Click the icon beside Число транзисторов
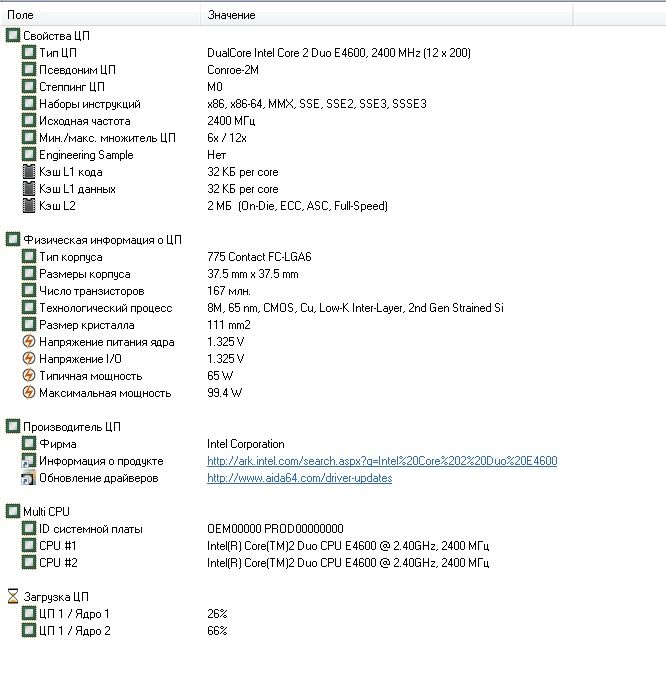The height and width of the screenshot is (679, 666). pyautogui.click(x=29, y=291)
